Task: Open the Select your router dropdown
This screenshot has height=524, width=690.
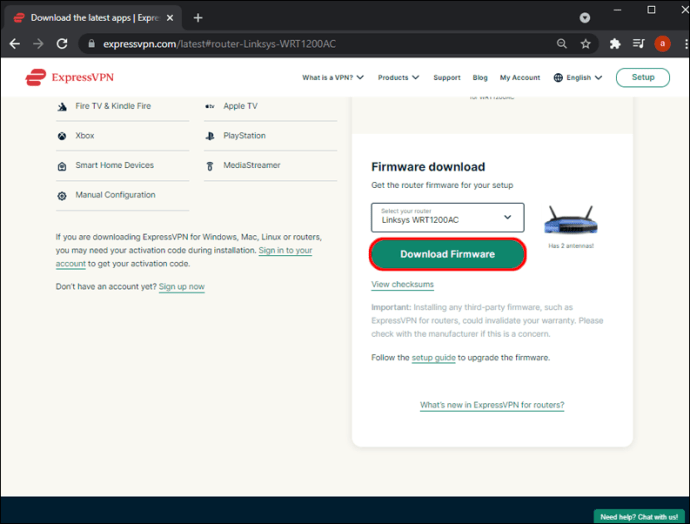Action: click(x=448, y=217)
